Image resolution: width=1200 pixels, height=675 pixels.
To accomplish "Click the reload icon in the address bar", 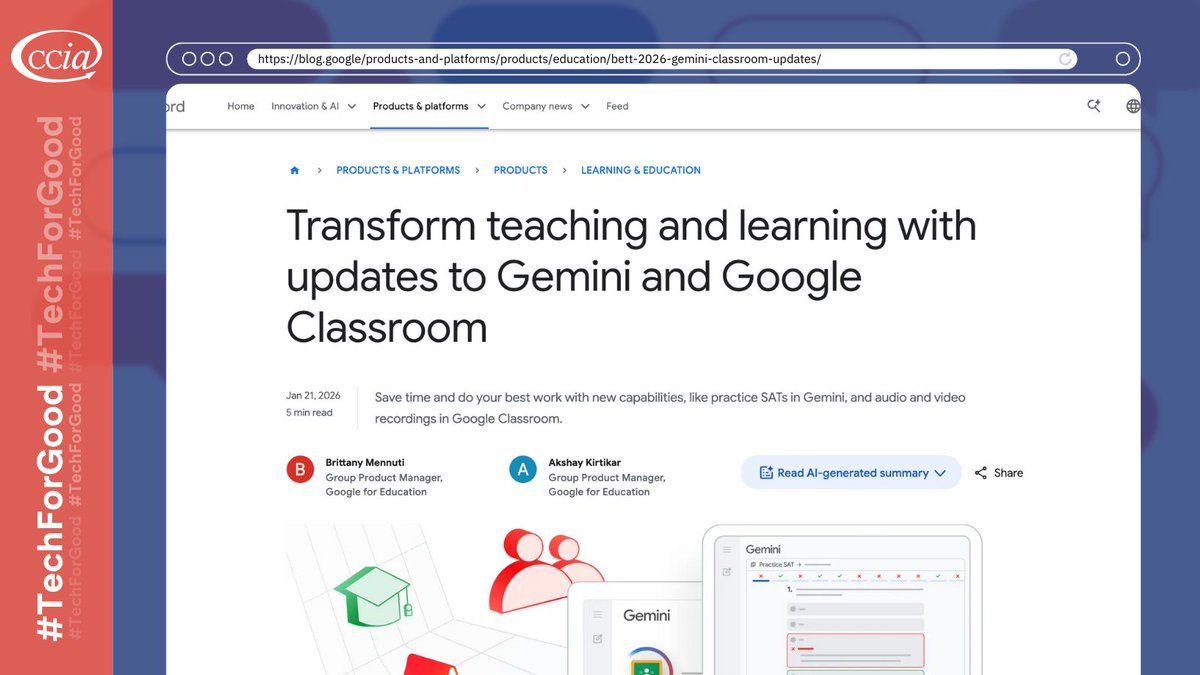I will pyautogui.click(x=1066, y=59).
